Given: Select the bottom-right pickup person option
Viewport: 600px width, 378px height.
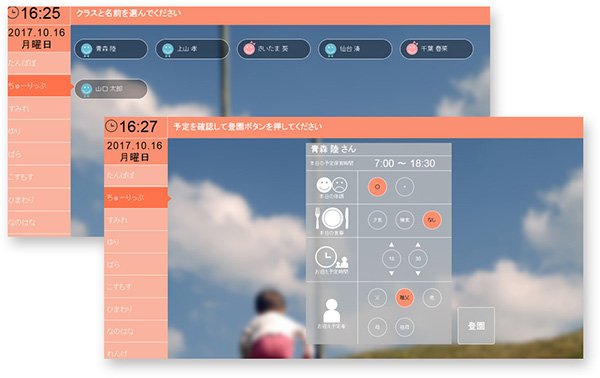Looking at the screenshot, I should pos(404,327).
